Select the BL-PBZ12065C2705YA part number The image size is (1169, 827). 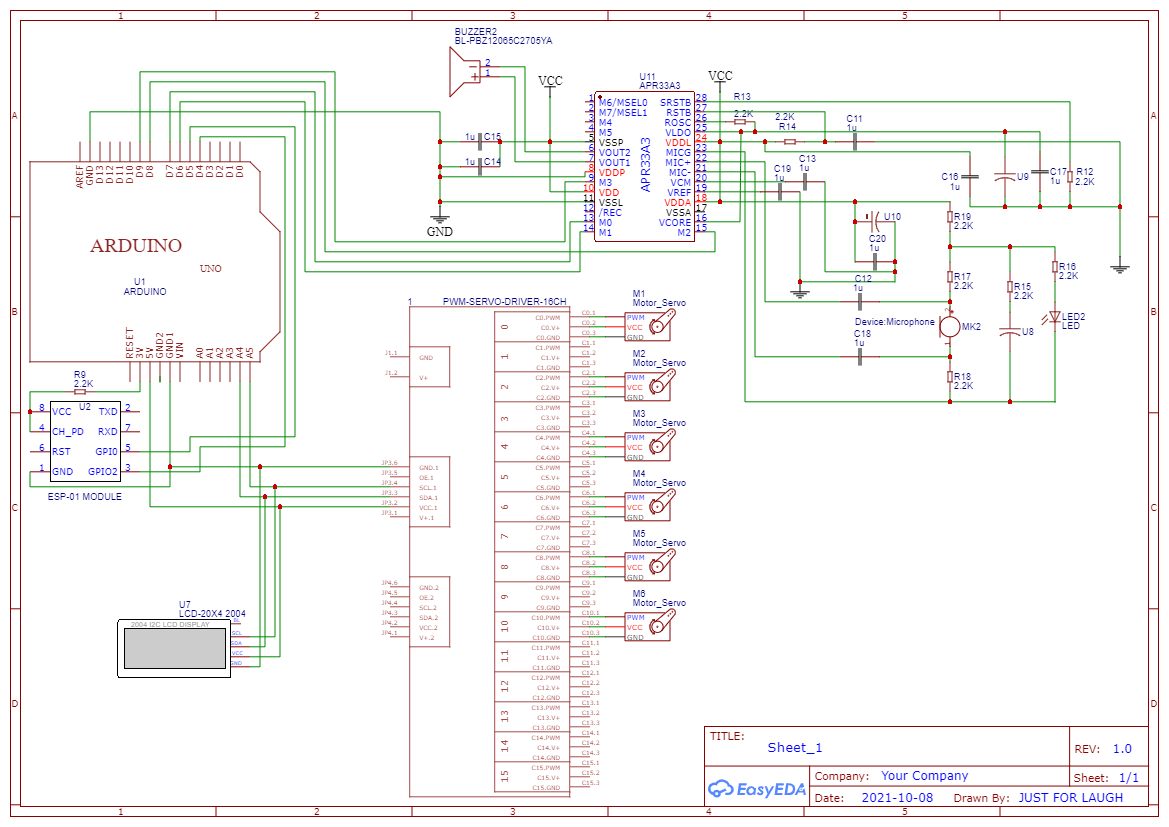503,41
